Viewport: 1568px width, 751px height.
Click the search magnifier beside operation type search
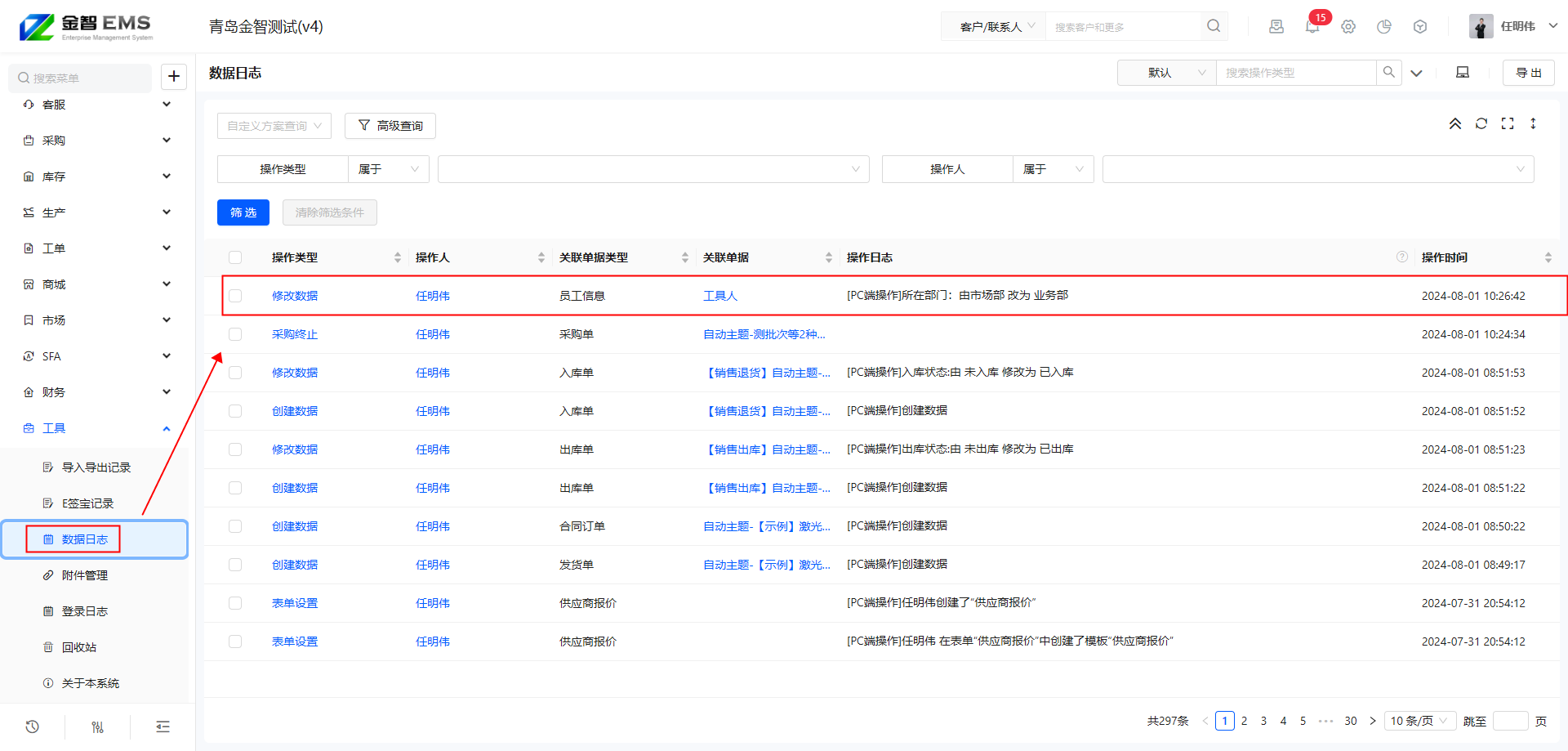point(1388,73)
